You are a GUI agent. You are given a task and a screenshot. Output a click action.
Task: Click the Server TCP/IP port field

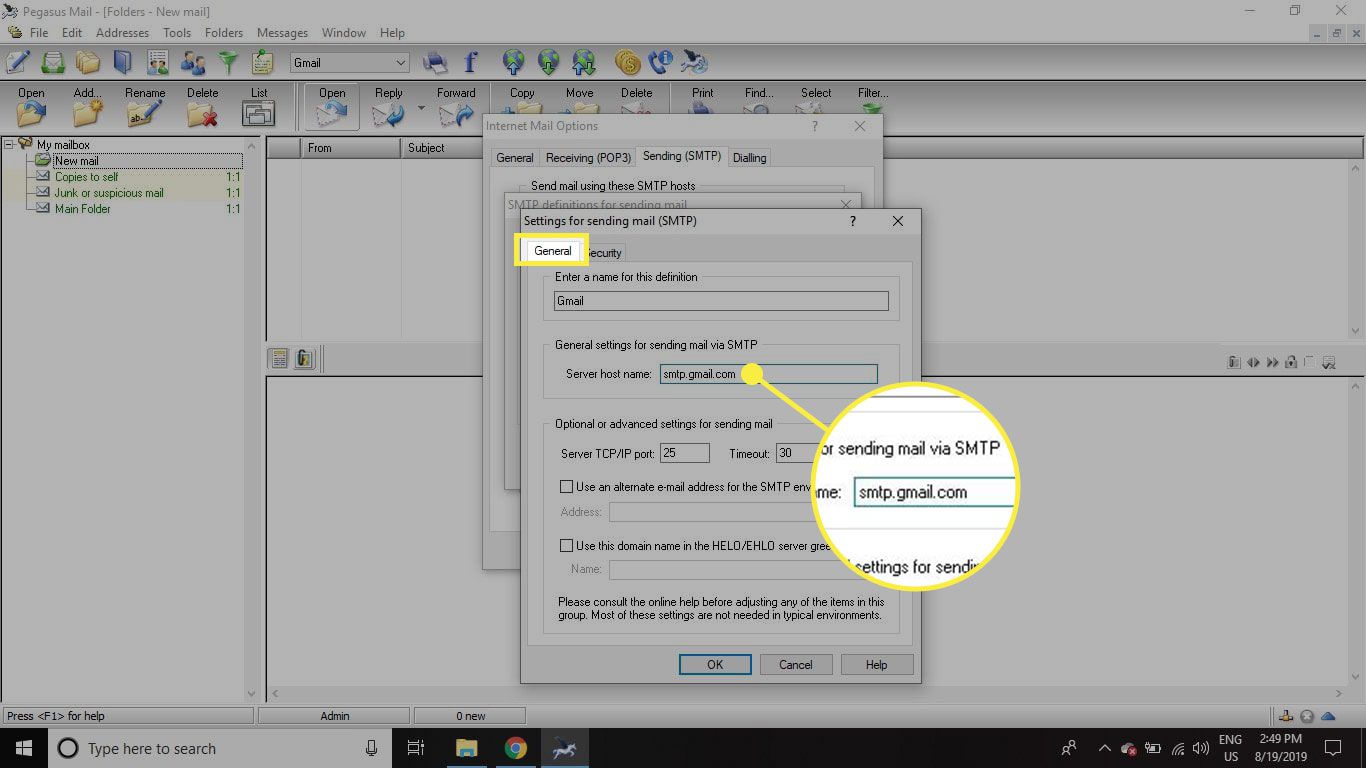coord(684,453)
